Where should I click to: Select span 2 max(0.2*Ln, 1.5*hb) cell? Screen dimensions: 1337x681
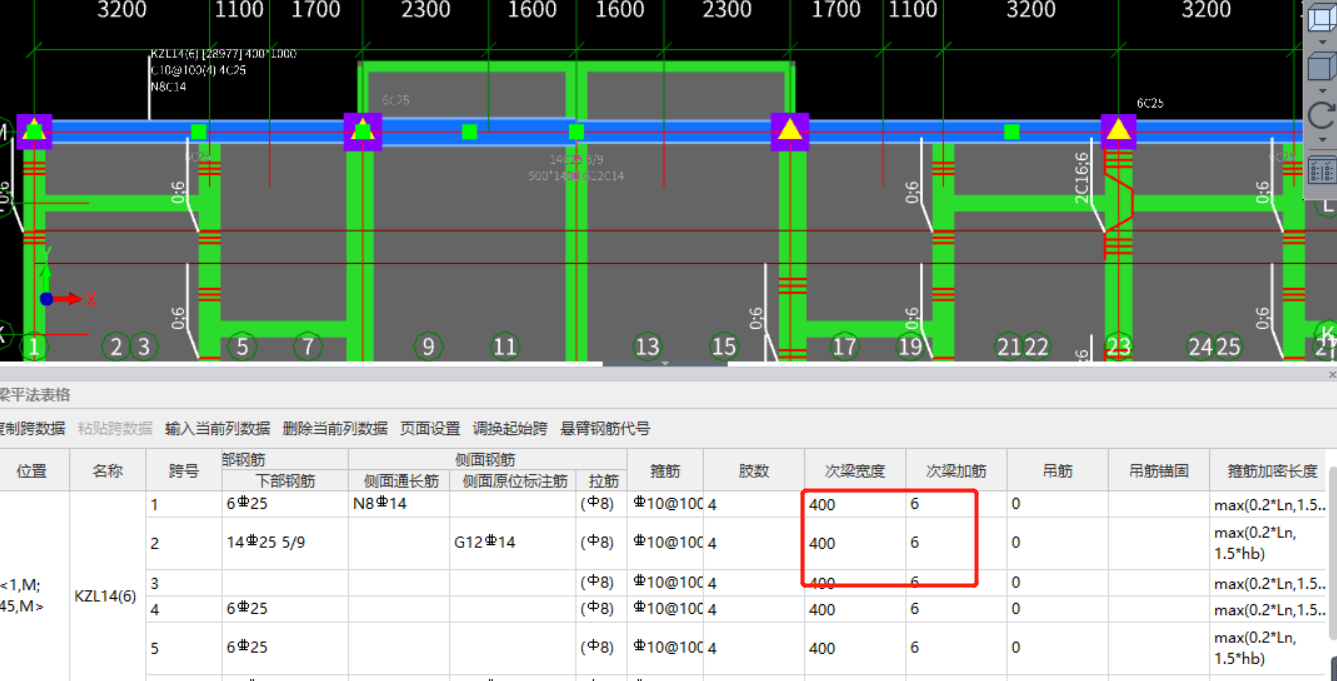pos(1268,543)
